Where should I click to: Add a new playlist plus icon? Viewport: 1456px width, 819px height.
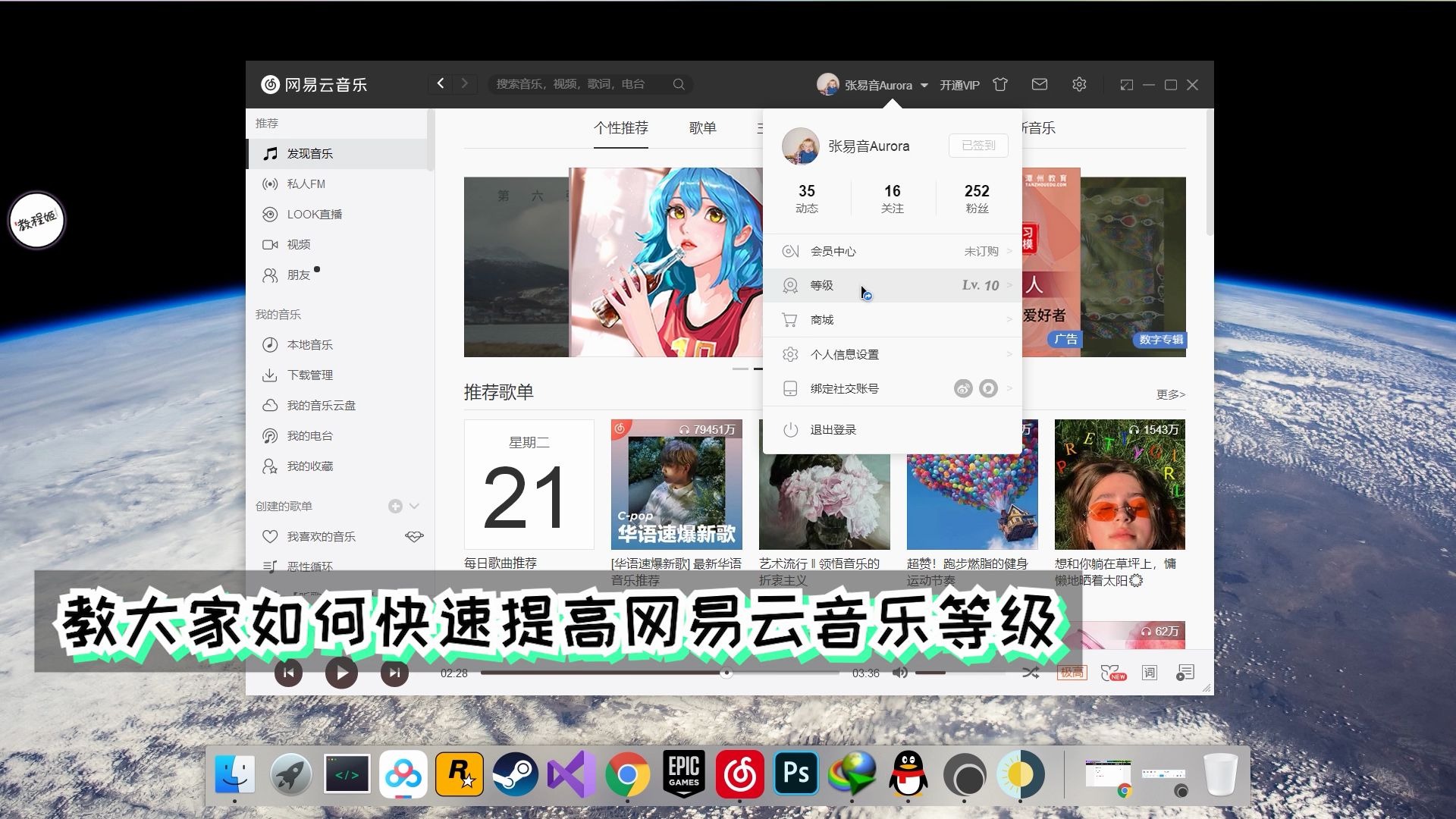point(395,506)
